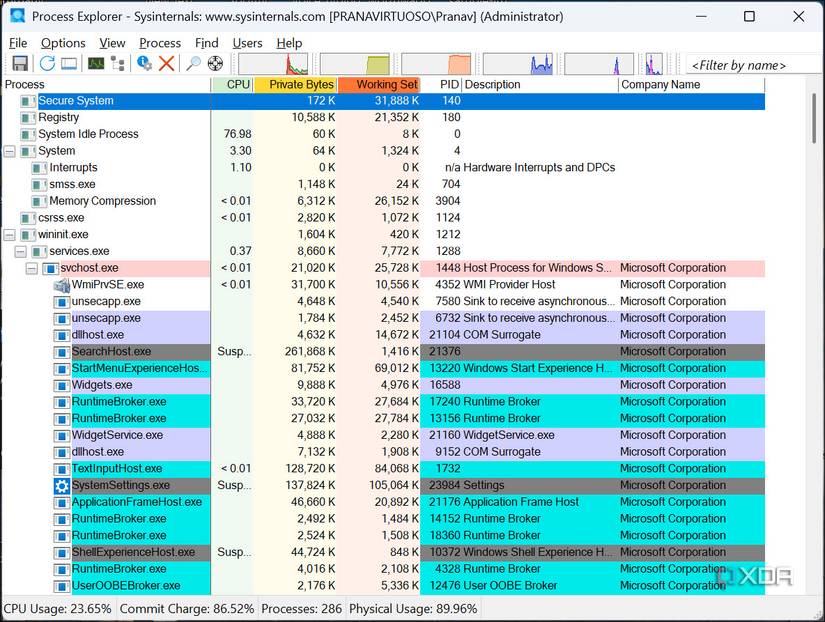This screenshot has width=825, height=622.
Task: Sort by PID column header
Action: tap(441, 85)
